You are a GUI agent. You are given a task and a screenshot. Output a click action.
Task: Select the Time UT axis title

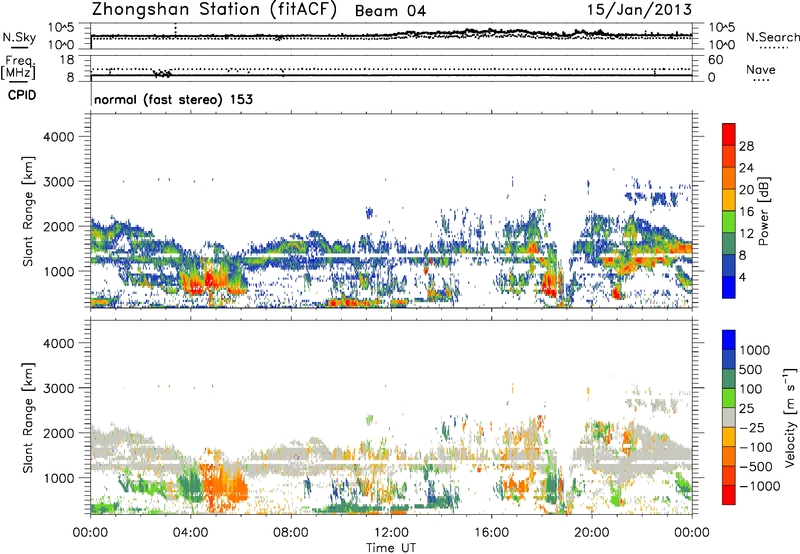391,548
